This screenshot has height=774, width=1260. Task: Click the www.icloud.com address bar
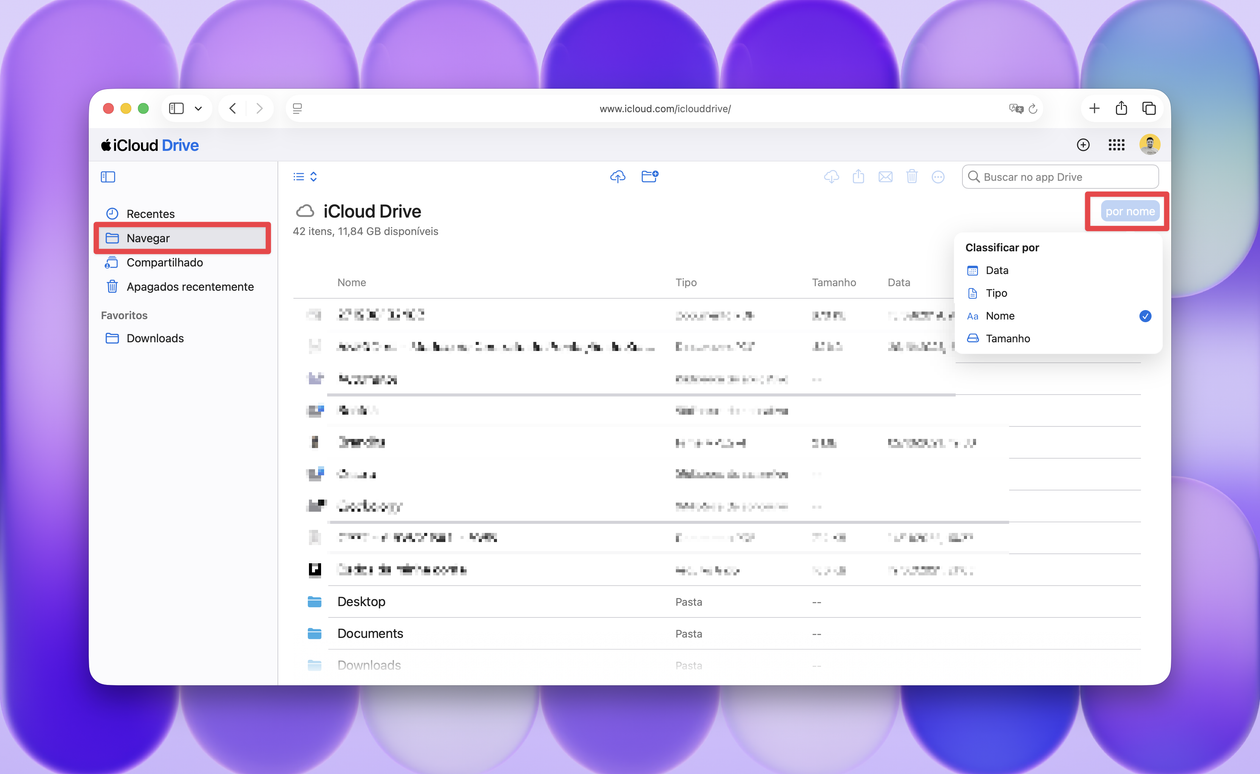pyautogui.click(x=665, y=108)
